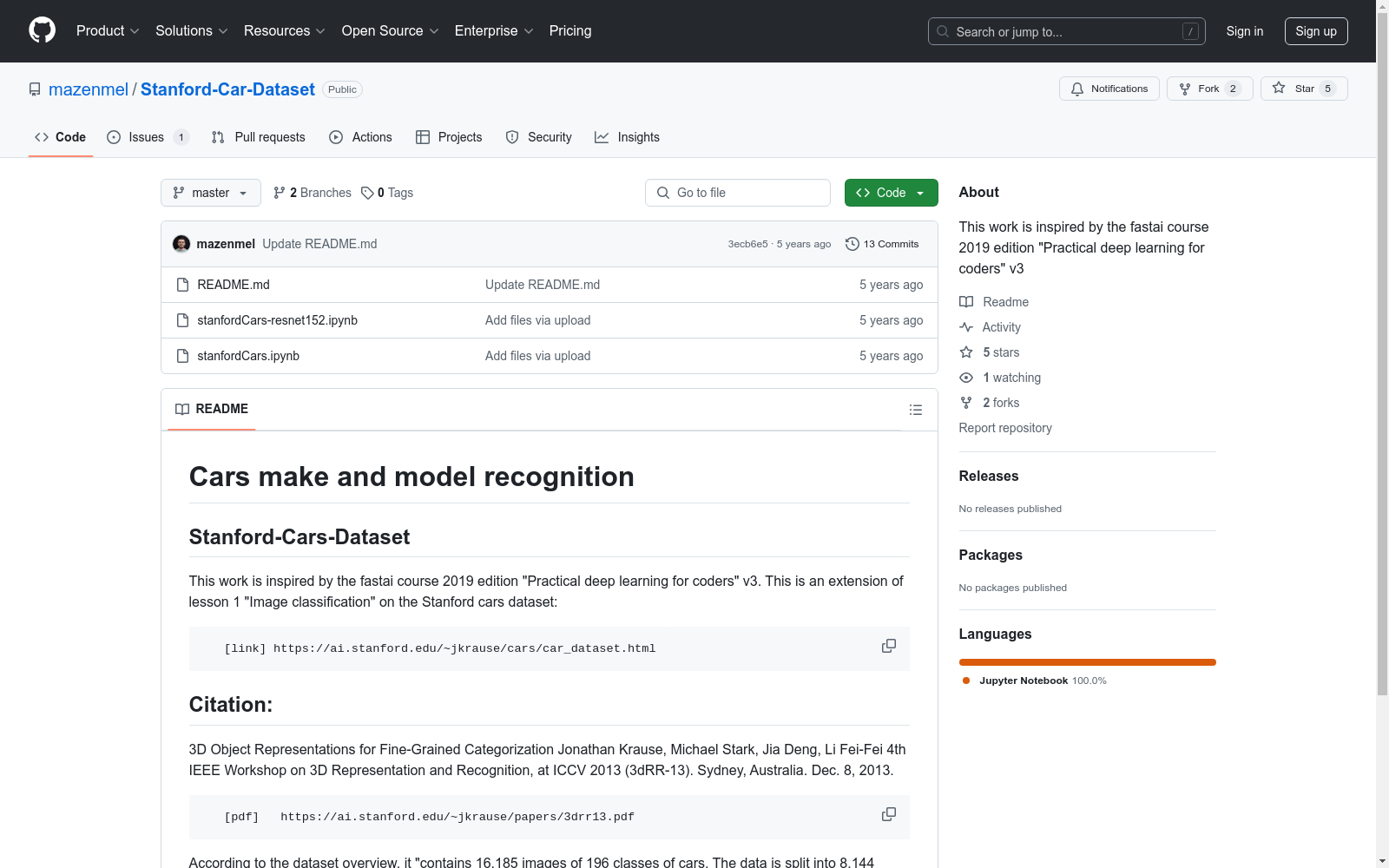The image size is (1389, 868).
Task: Open commit hash 3ecb6e5
Action: (747, 245)
